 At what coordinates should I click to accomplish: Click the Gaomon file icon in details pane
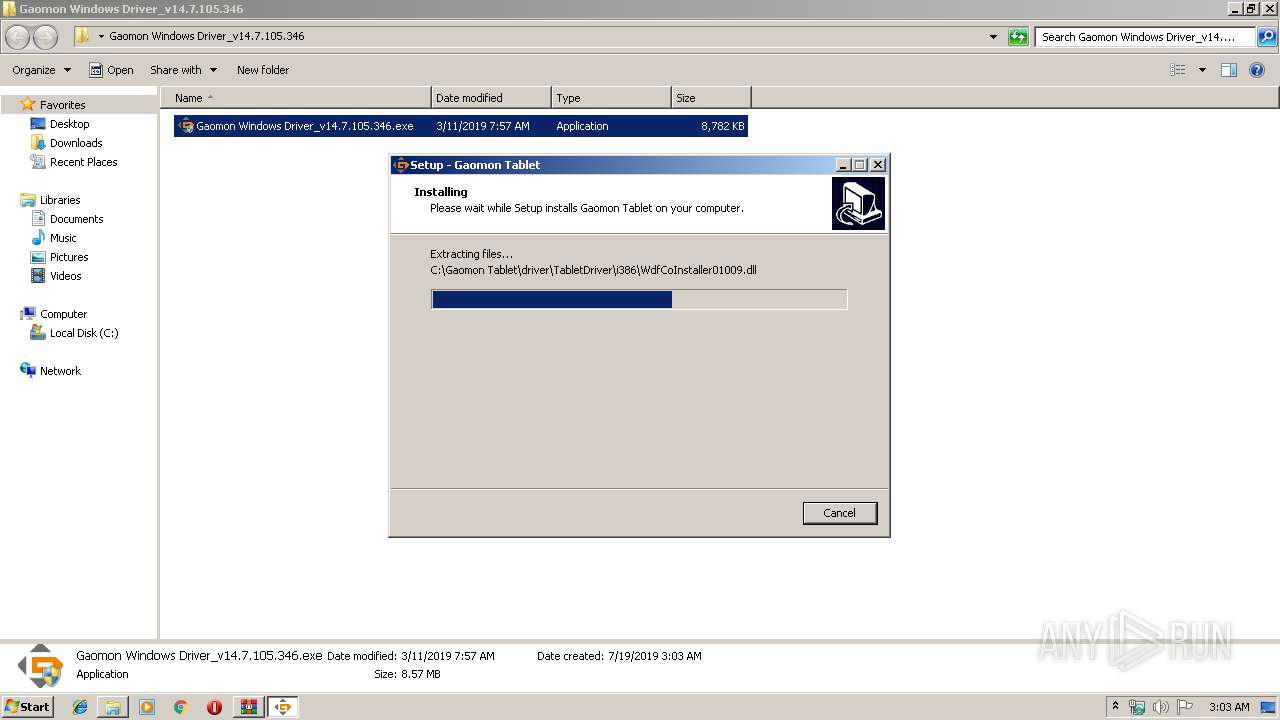click(40, 665)
